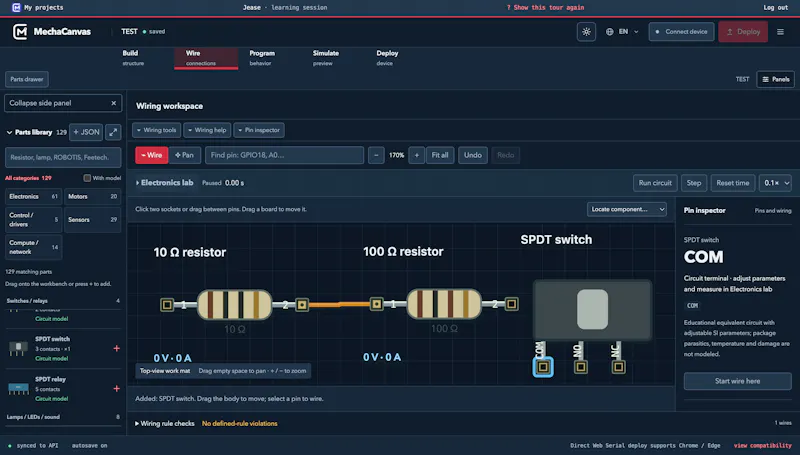The image size is (800, 455).
Task: Expand the Wiring rule checks section
Action: click(x=165, y=423)
